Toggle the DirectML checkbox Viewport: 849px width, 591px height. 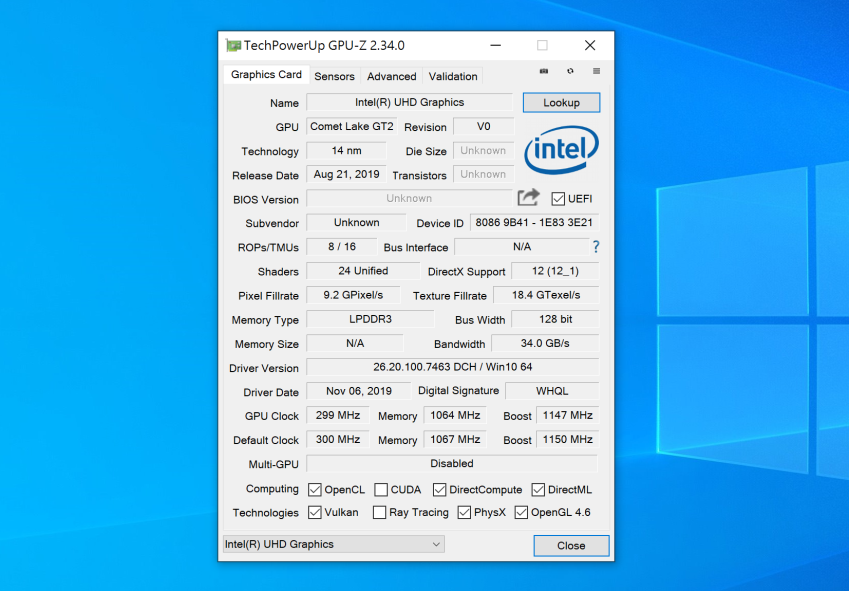click(538, 490)
